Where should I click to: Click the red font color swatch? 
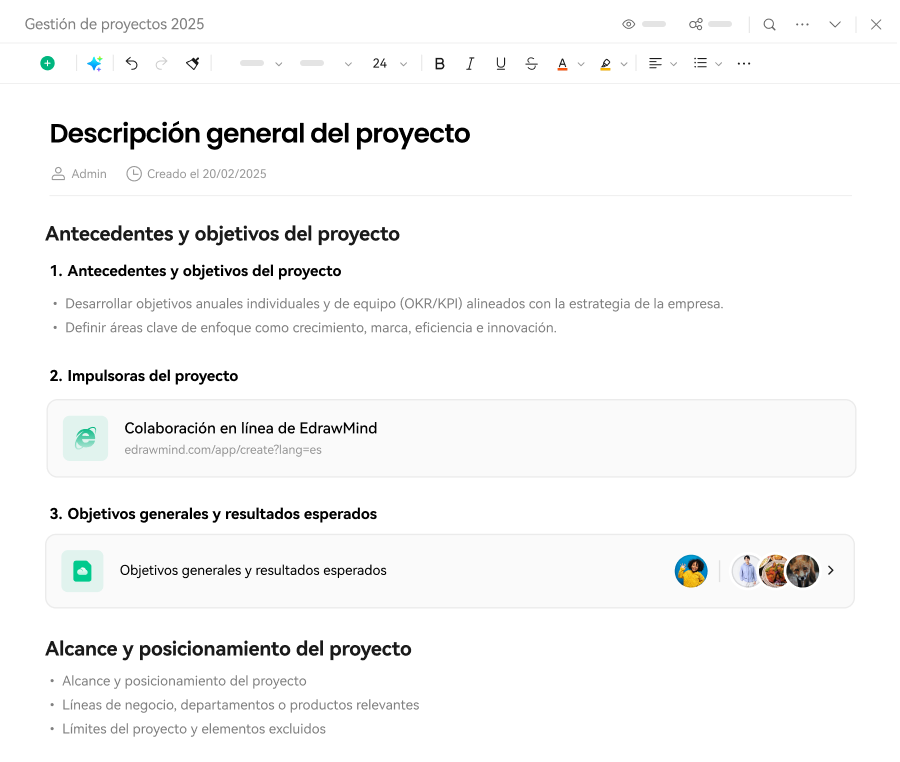pos(562,63)
